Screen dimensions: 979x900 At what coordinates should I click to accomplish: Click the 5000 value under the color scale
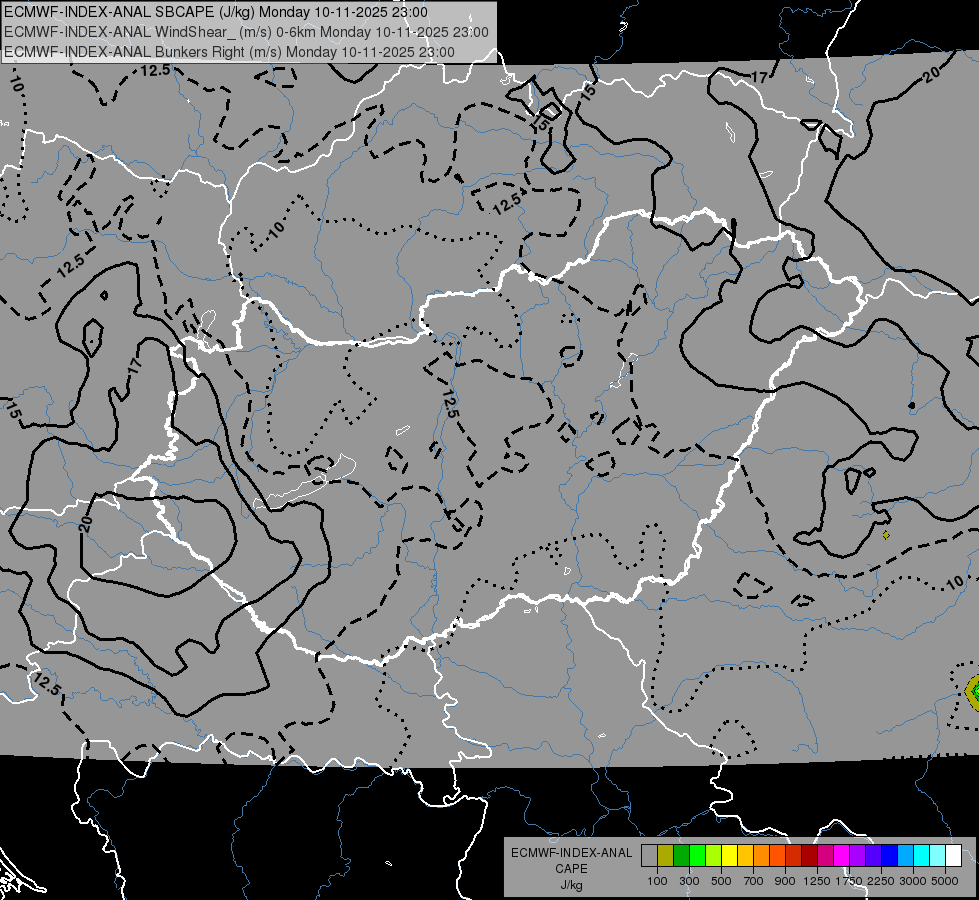tap(945, 881)
